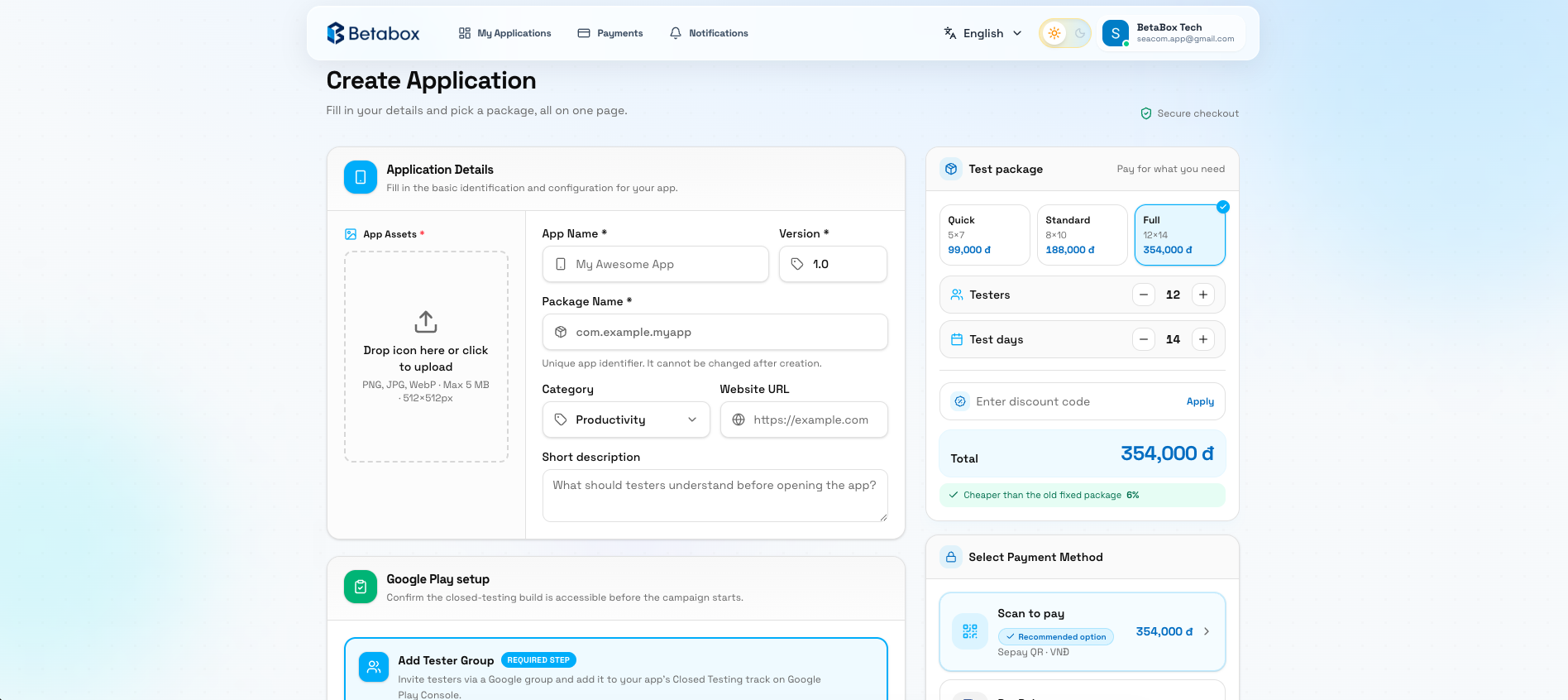
Task: Click the seacom.app@gmail.com account email
Action: 1185,39
